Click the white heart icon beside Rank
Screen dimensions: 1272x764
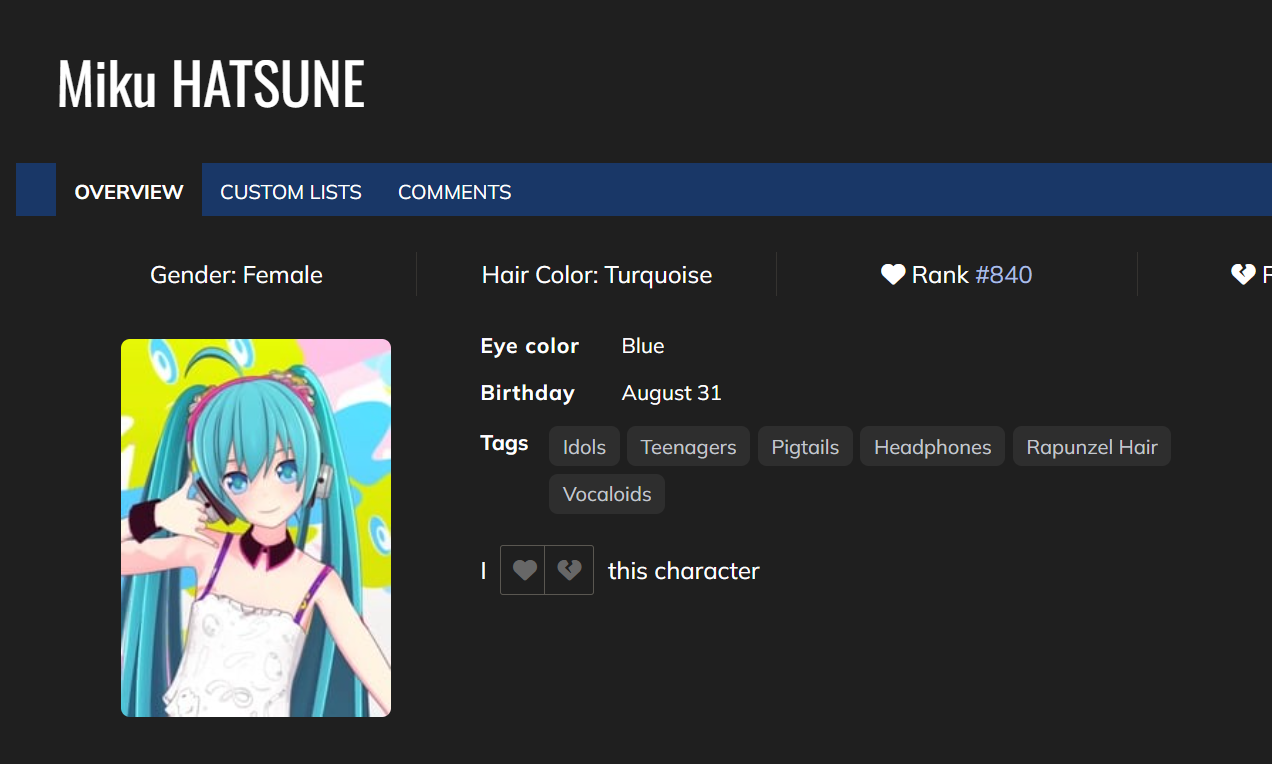click(893, 274)
